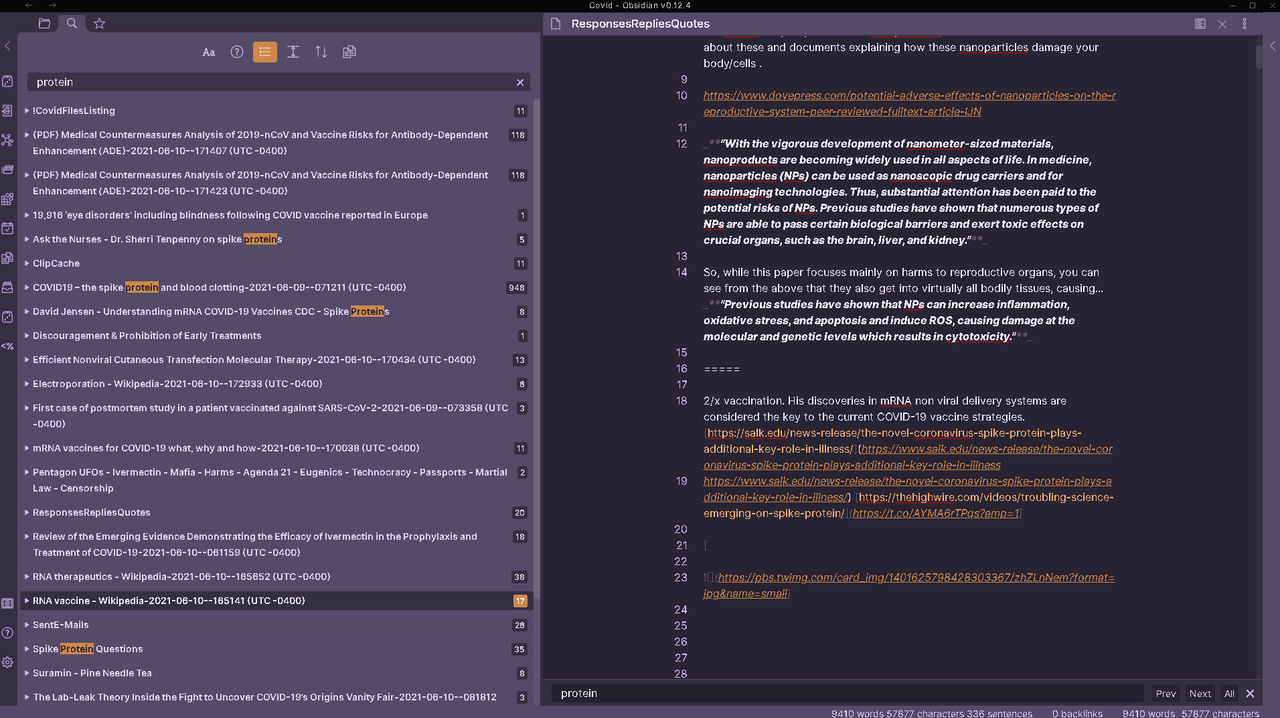Image resolution: width=1280 pixels, height=718 pixels.
Task: Toggle Match case search option
Action: click(x=209, y=52)
